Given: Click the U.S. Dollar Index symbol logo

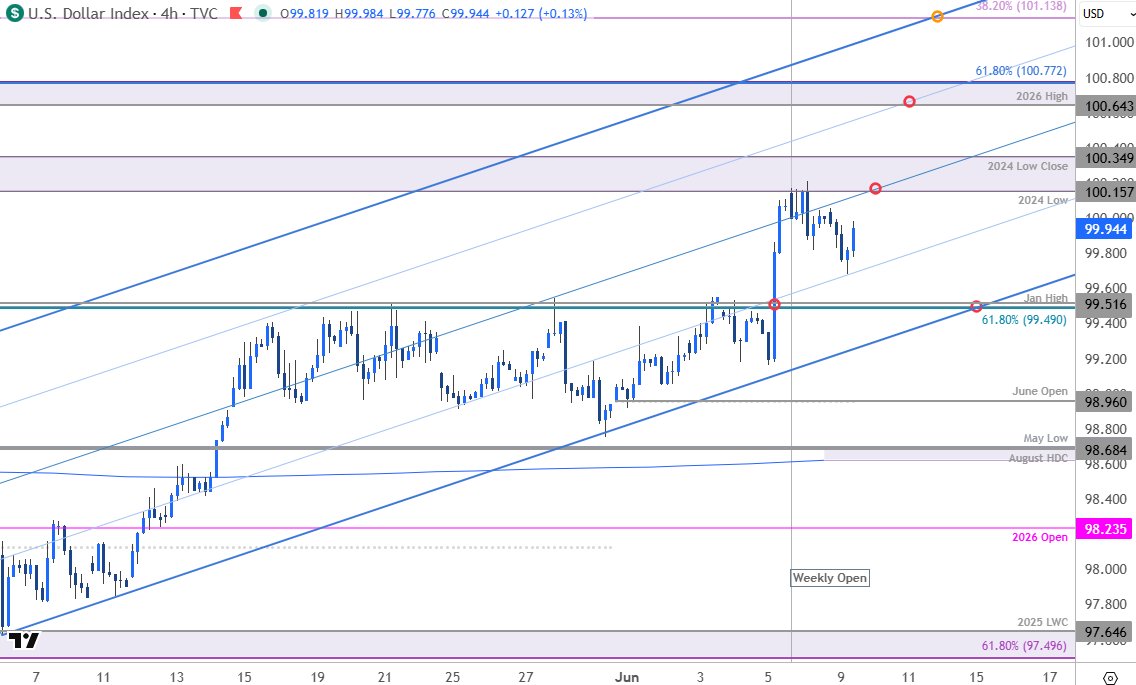Looking at the screenshot, I should click(x=14, y=13).
